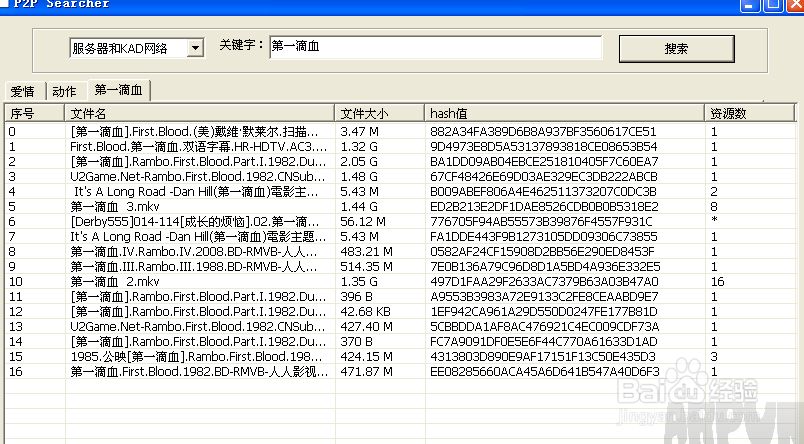Select file 第一滴血.IV.Rambo.IV.2008.BD-RMVB
The image size is (804, 444).
coord(194,252)
